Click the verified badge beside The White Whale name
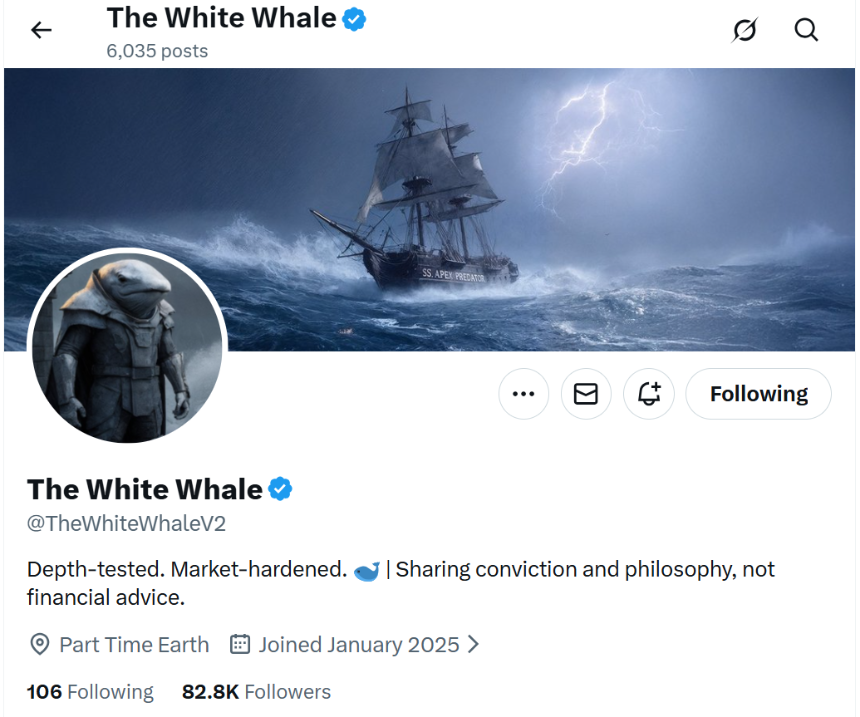The image size is (860, 717). pyautogui.click(x=281, y=489)
